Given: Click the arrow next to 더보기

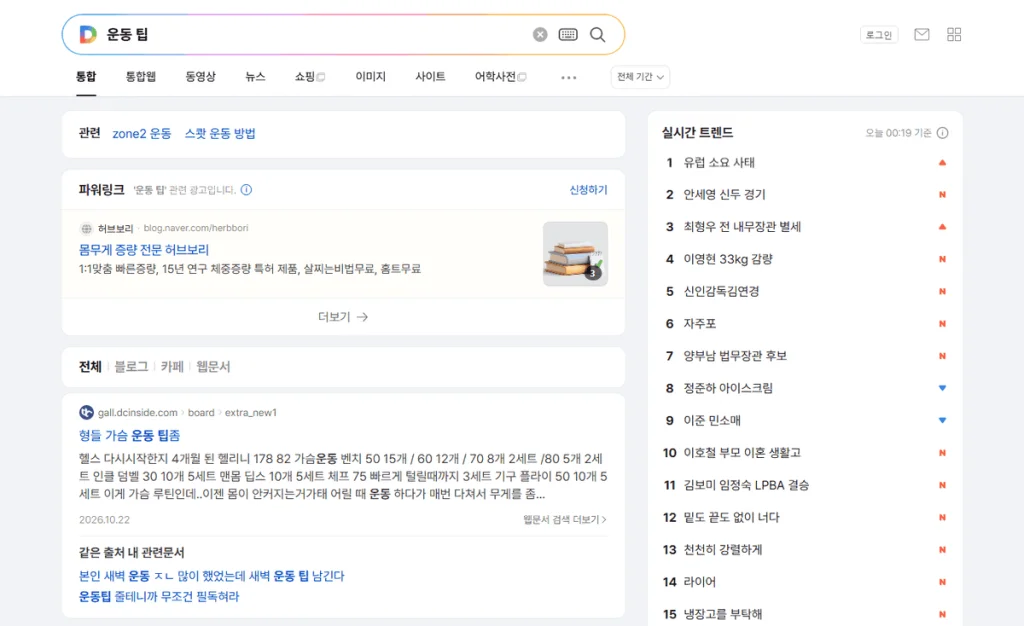Looking at the screenshot, I should [x=362, y=317].
